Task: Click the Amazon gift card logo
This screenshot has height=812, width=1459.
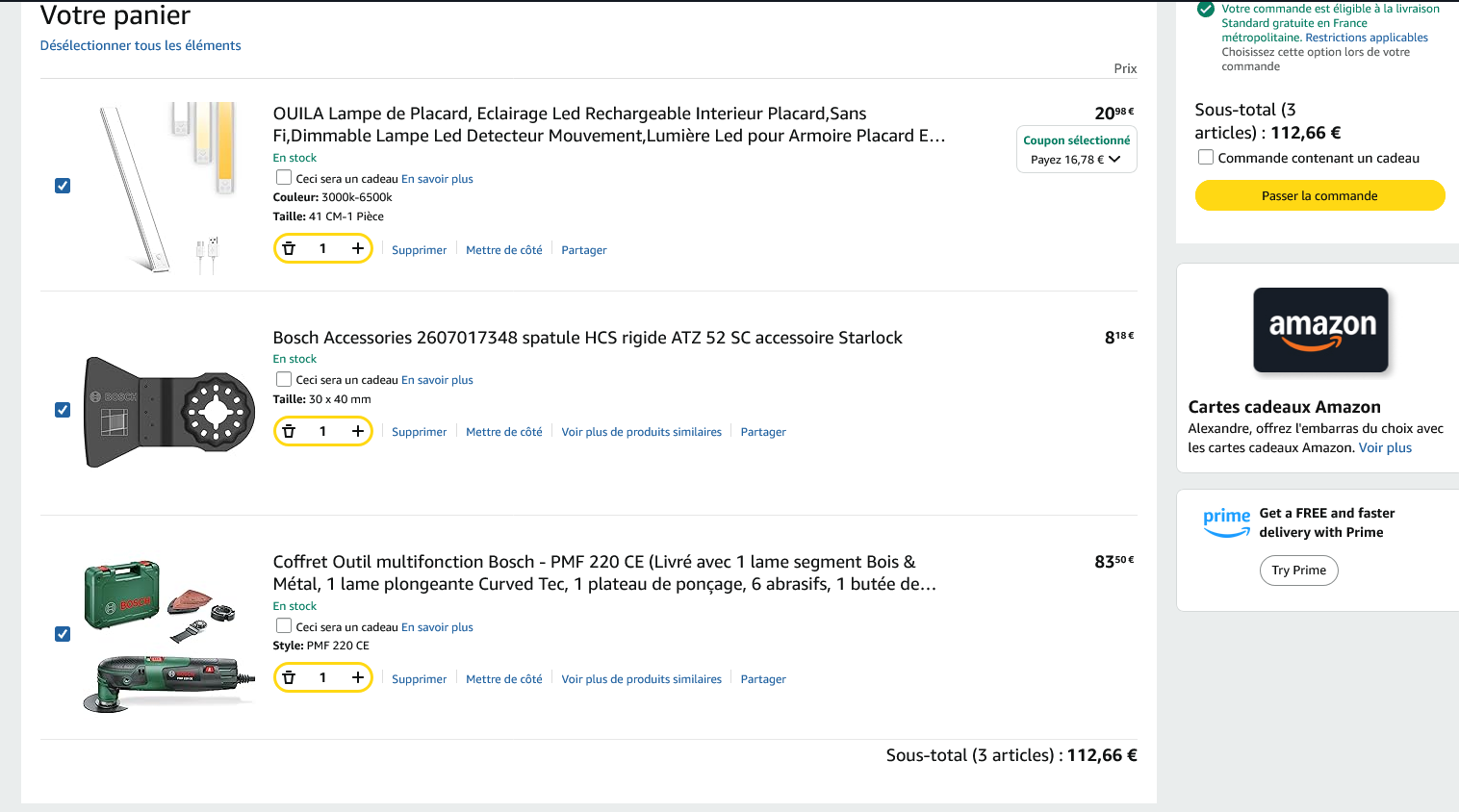Action: [1320, 330]
